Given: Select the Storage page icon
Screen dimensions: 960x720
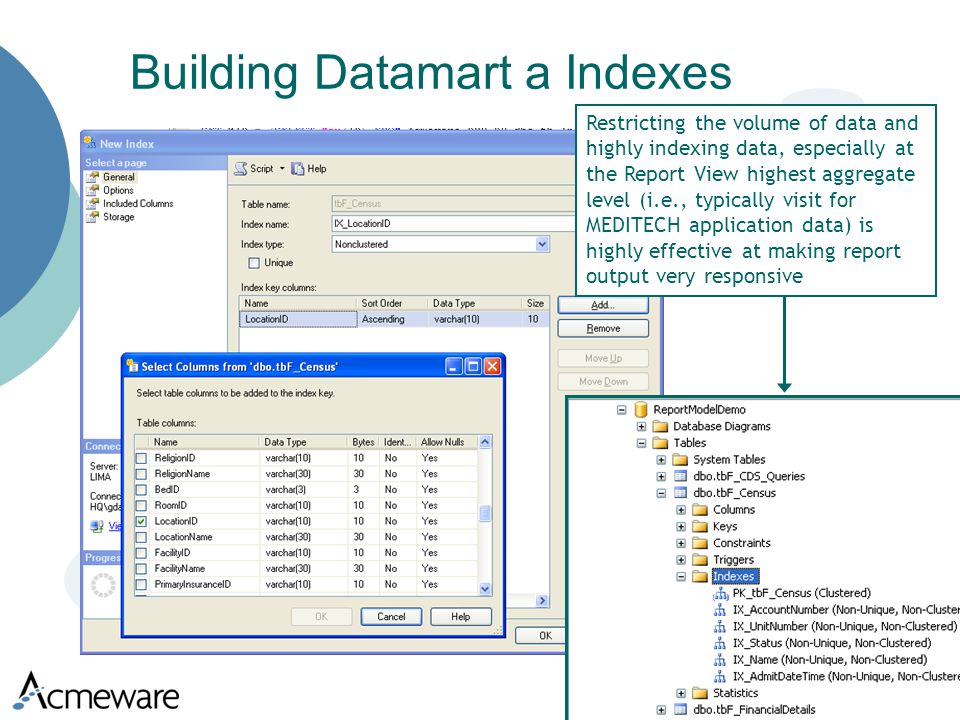Looking at the screenshot, I should [x=92, y=217].
